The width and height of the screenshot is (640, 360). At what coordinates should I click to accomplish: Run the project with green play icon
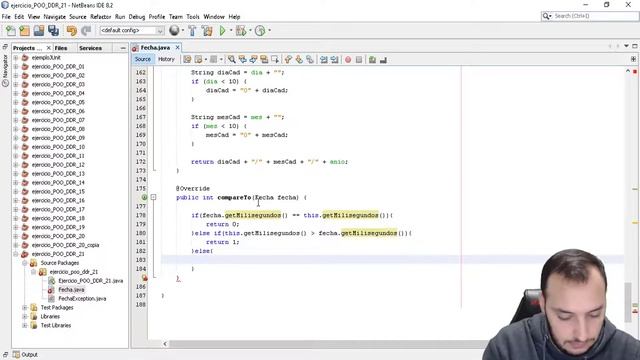(x=222, y=31)
